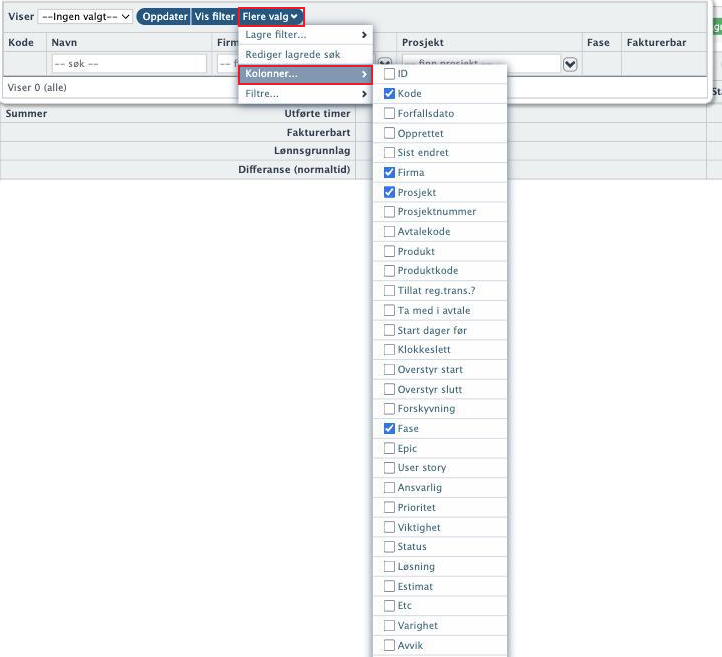Uncheck the Prosjekt column checkbox

click(390, 192)
